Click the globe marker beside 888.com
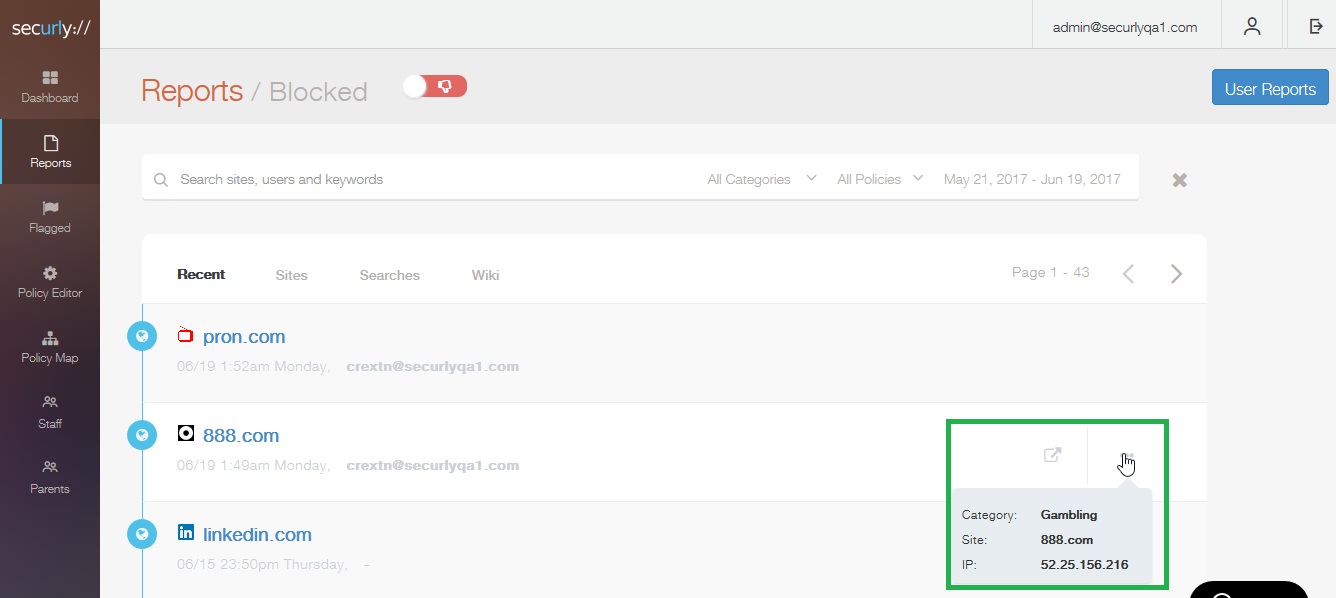This screenshot has height=598, width=1336. [142, 435]
